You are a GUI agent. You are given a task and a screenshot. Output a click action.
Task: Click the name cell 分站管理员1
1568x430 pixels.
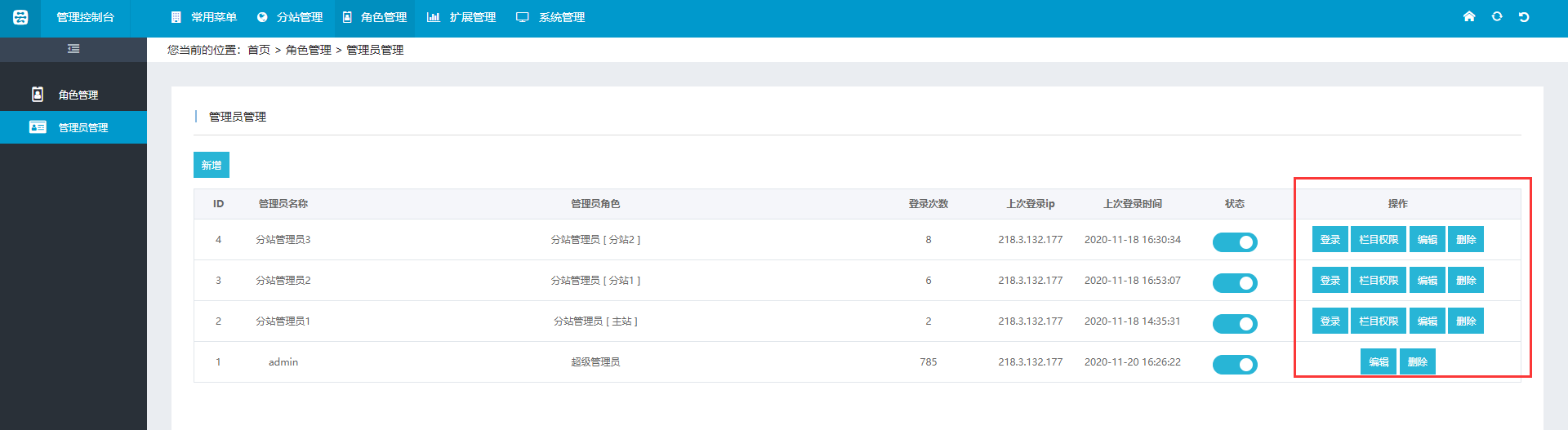coord(283,321)
